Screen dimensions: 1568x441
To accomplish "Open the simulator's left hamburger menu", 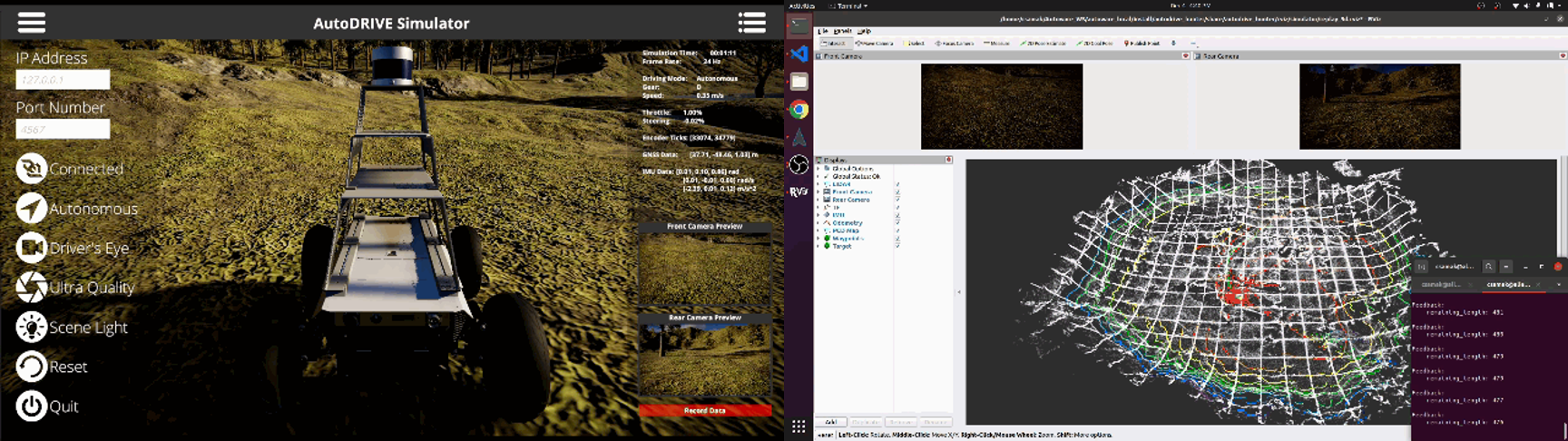I will [x=31, y=23].
